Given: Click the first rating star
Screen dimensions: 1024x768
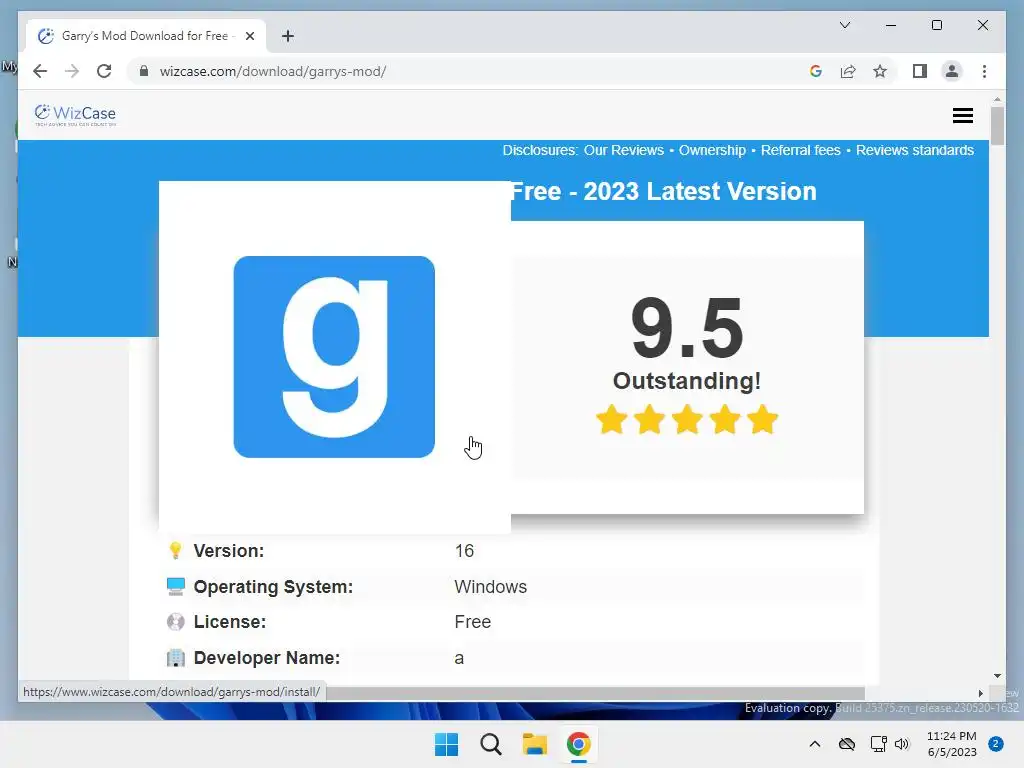Looking at the screenshot, I should (612, 419).
